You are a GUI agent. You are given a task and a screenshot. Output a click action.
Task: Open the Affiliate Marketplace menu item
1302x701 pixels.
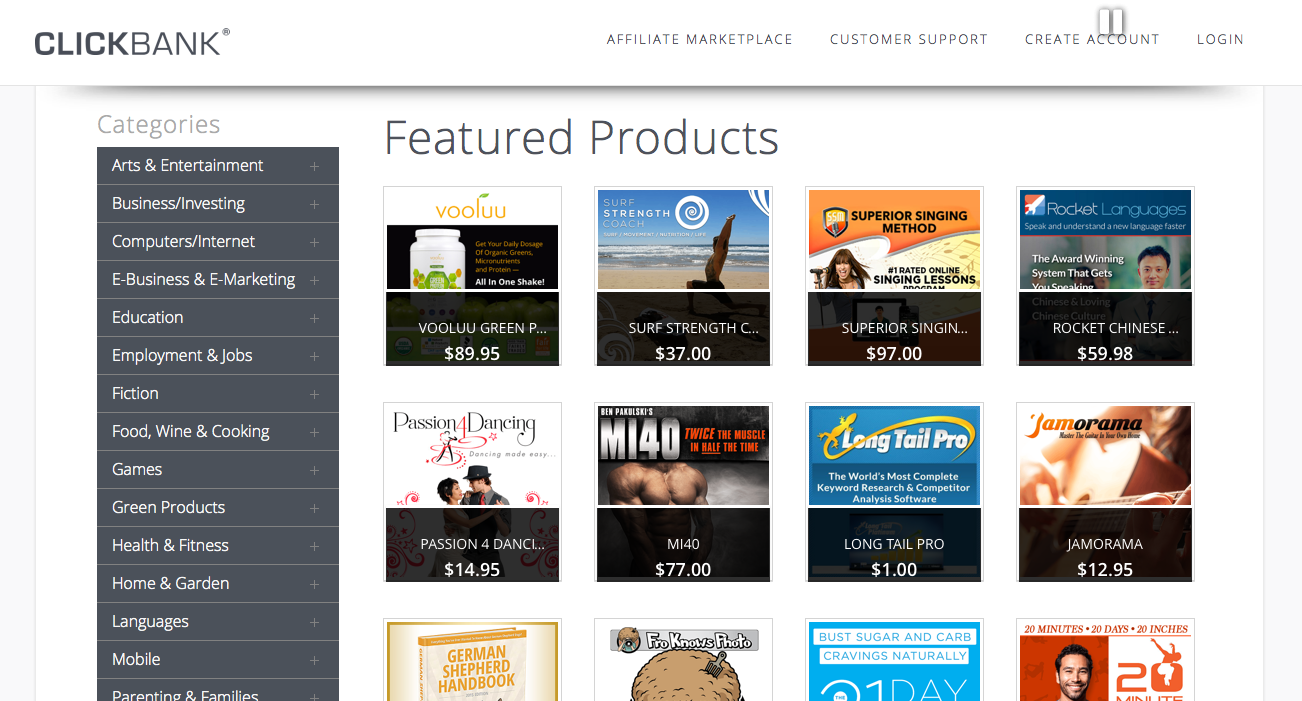700,40
